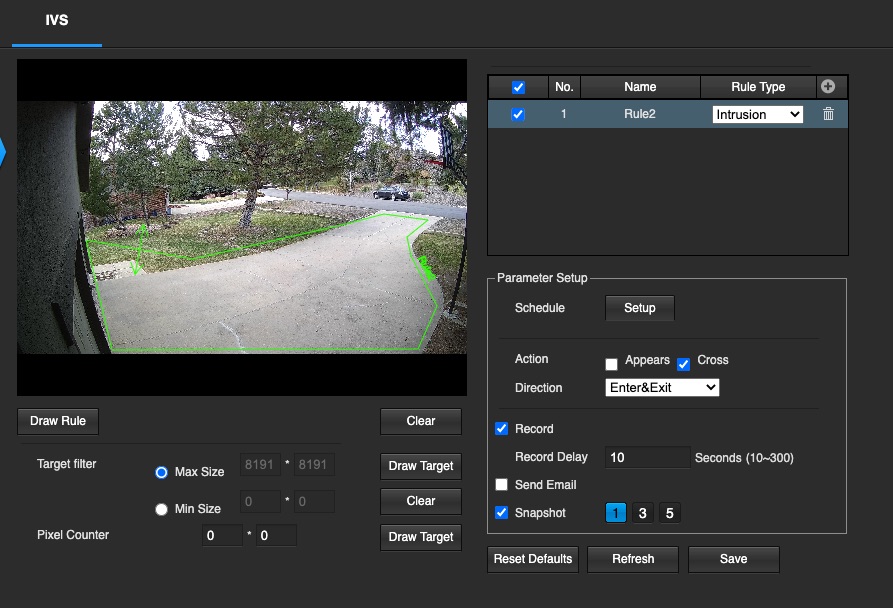Add a new rule with the plus icon
The width and height of the screenshot is (893, 608).
pos(828,87)
